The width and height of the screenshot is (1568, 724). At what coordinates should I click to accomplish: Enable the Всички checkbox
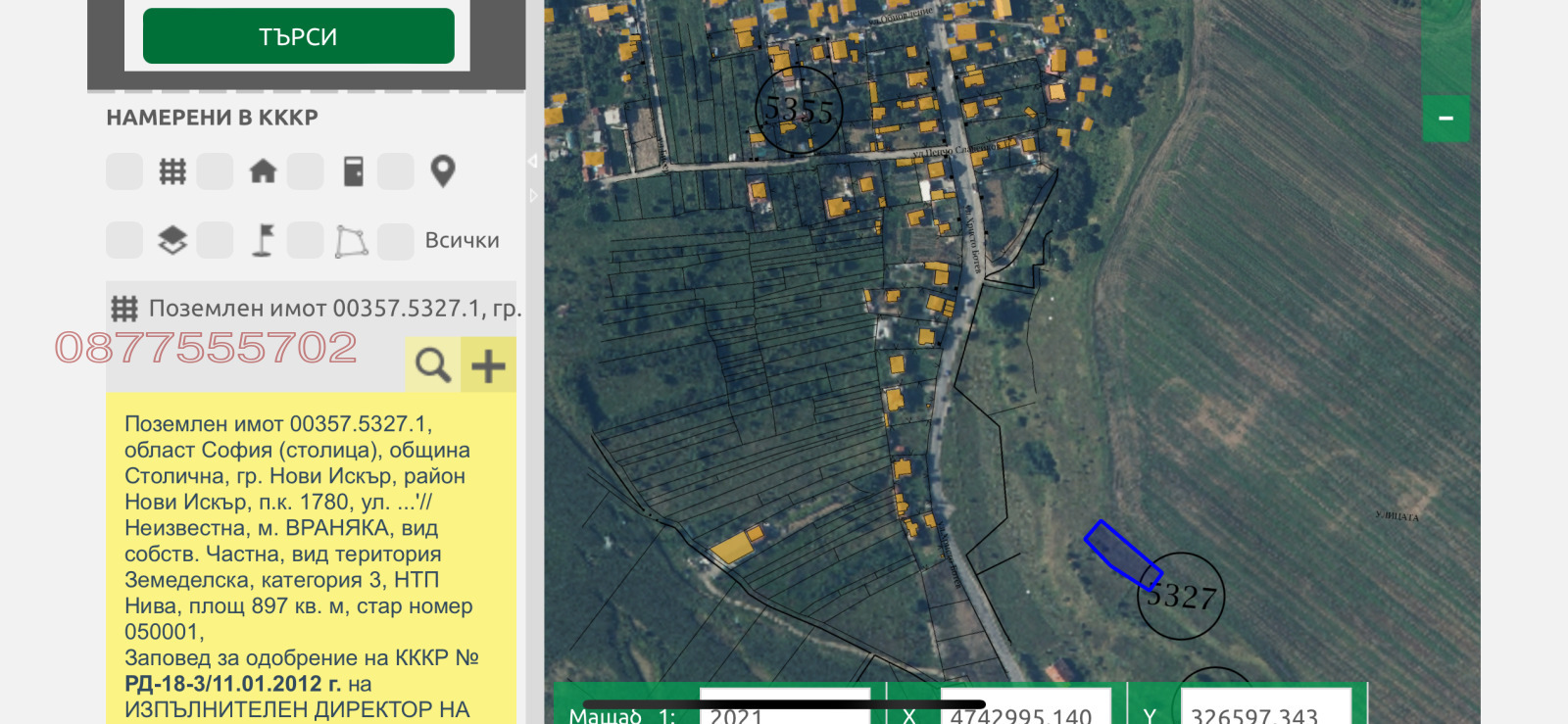396,240
